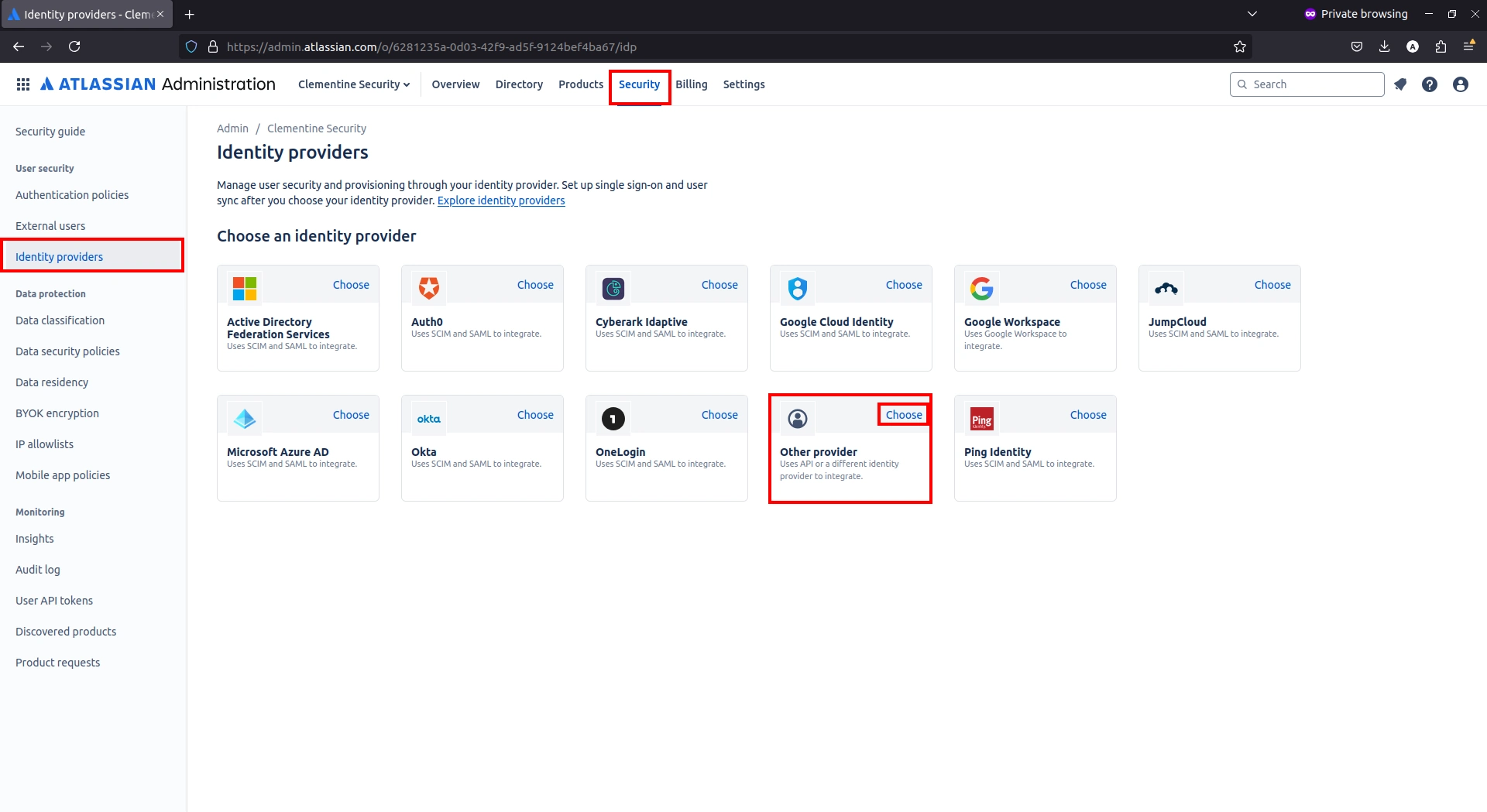1487x812 pixels.
Task: Click the tracking protection shield in address bar
Action: [191, 46]
